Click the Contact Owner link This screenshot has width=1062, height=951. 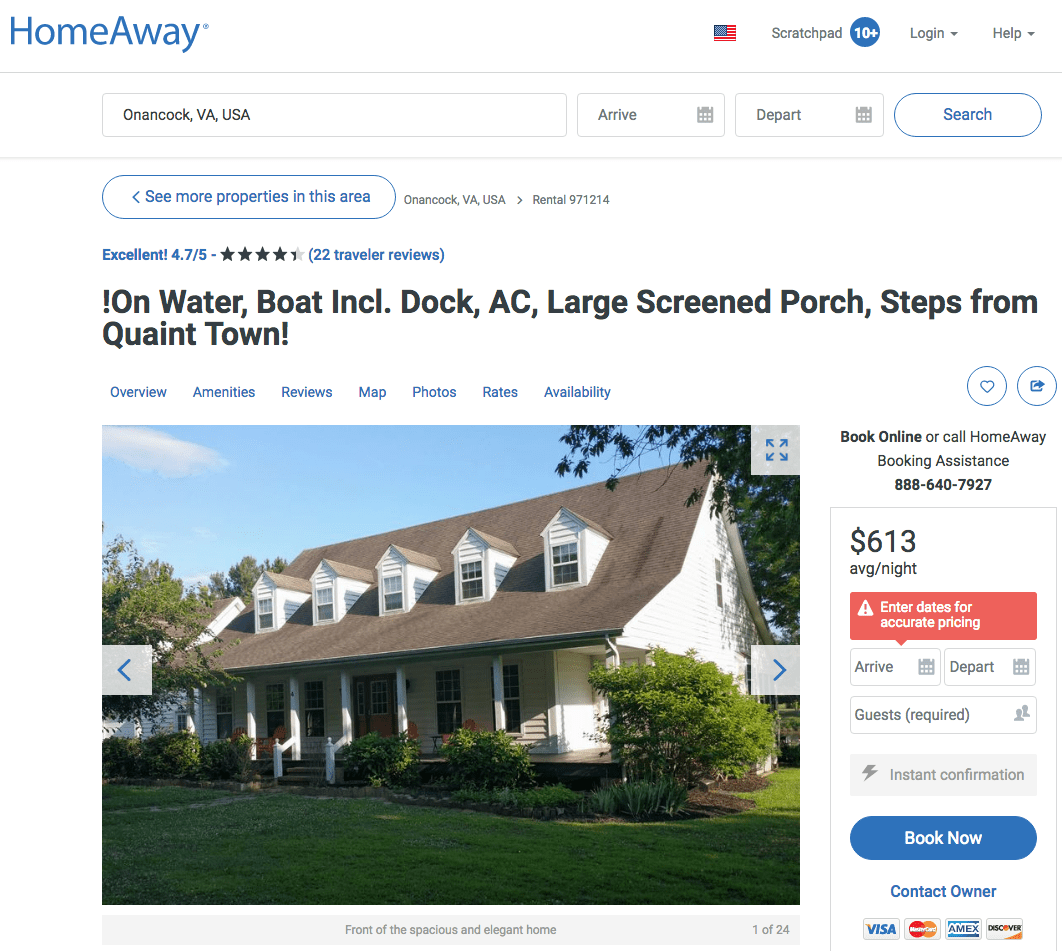pyautogui.click(x=943, y=891)
